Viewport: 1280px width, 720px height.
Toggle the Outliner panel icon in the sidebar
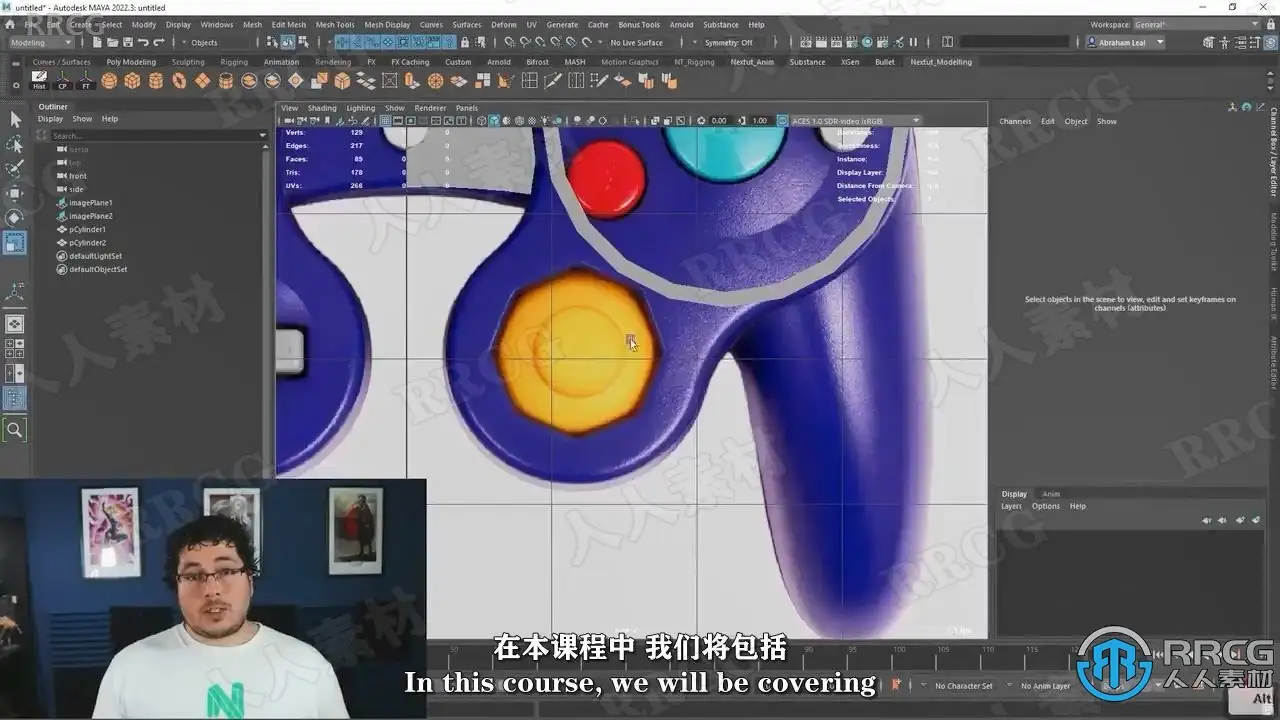(15, 398)
